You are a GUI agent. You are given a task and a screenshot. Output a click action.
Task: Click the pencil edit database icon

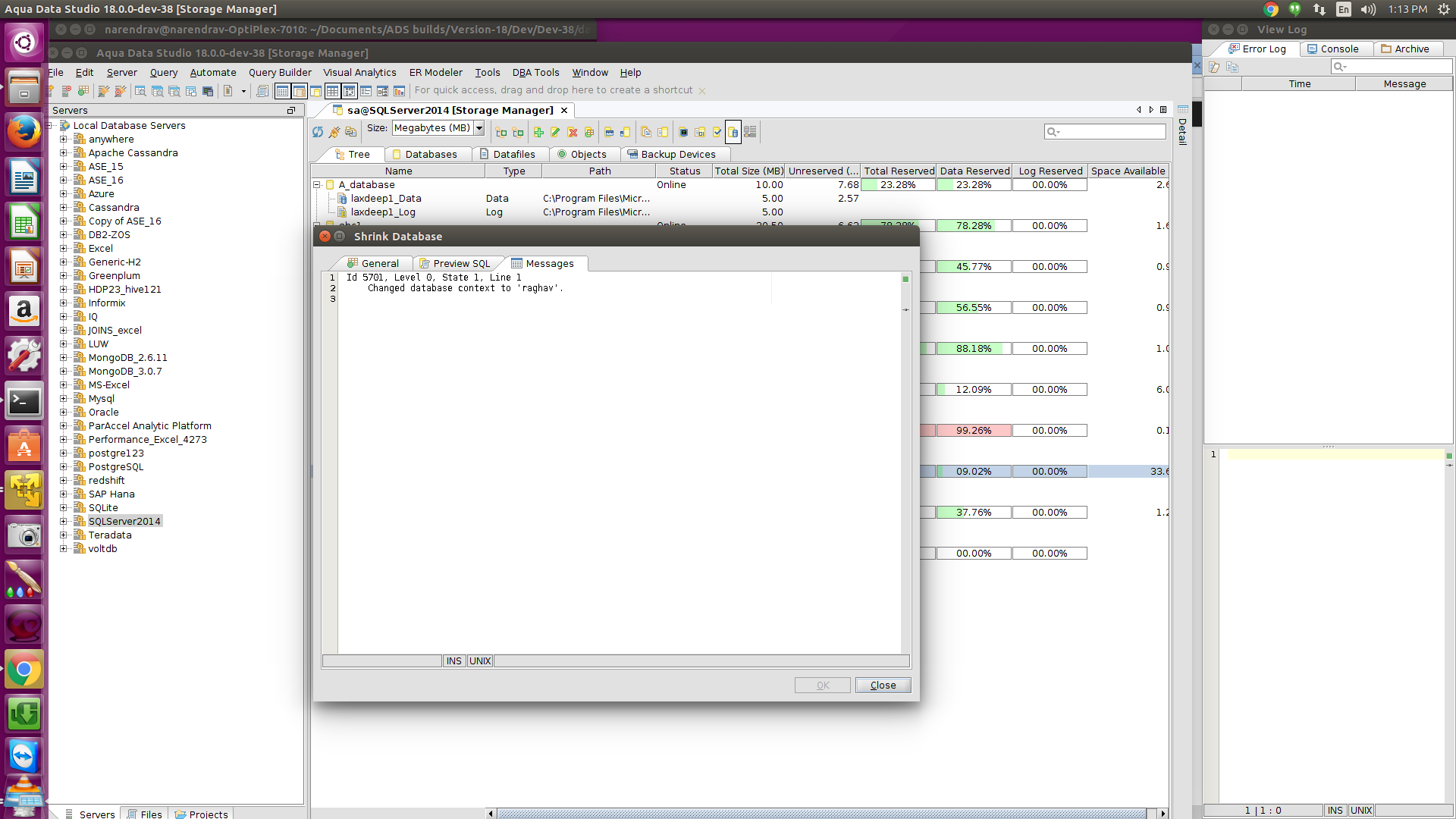(555, 132)
